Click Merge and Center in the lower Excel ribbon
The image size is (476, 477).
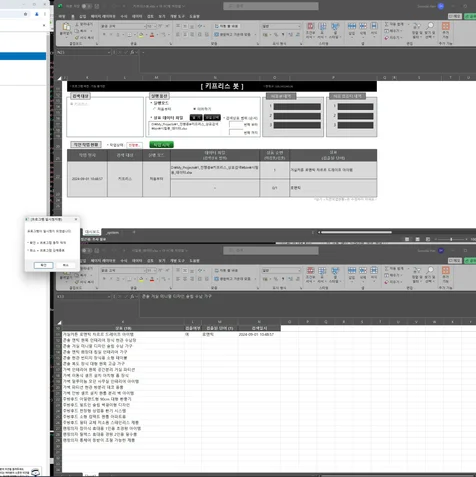[232, 279]
